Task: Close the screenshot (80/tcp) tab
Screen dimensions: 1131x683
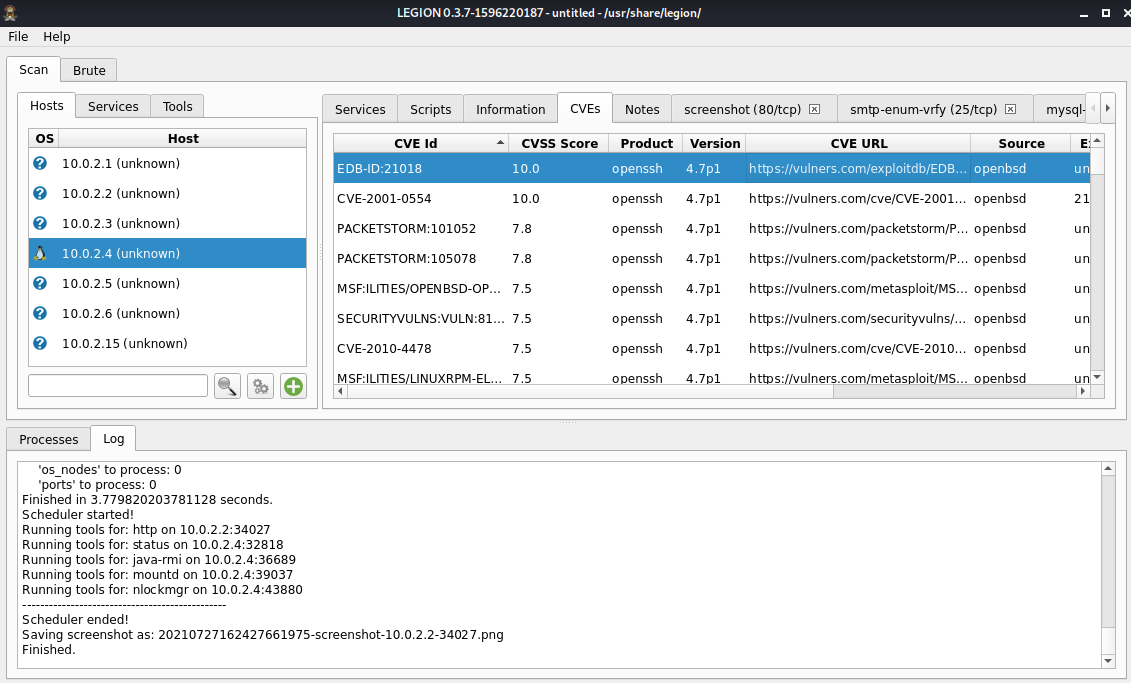Action: coord(814,109)
